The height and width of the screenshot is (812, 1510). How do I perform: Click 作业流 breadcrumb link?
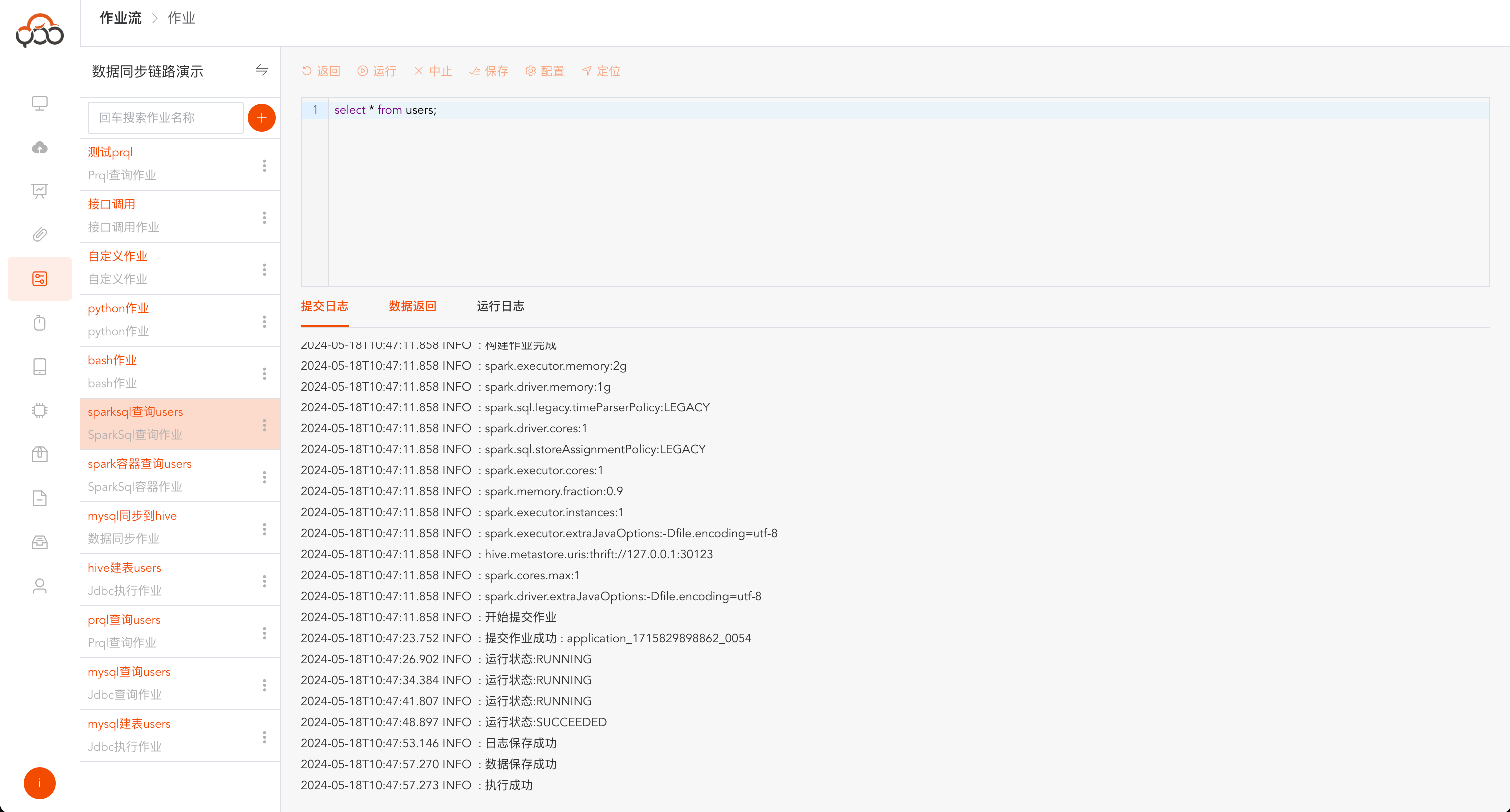point(121,19)
